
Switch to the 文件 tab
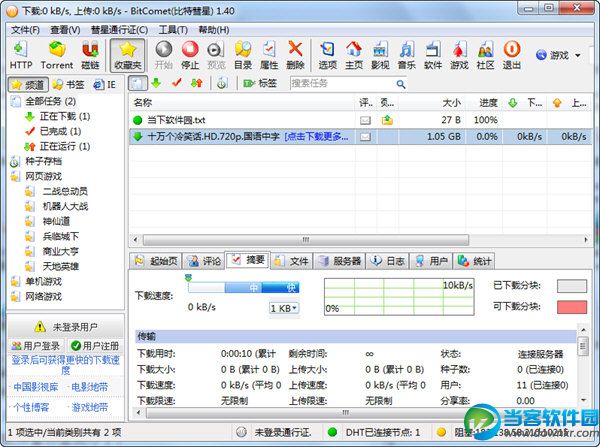click(292, 261)
